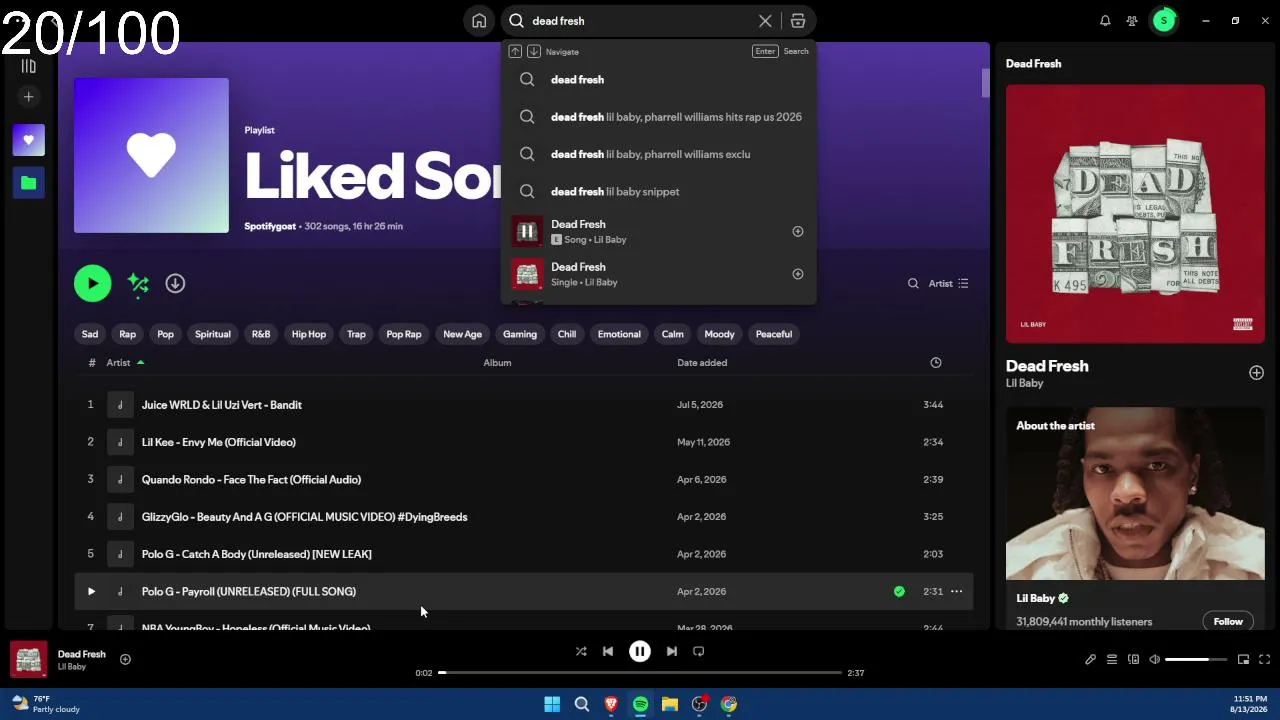Open Dead Fresh album cover in Now Playing panel

(1135, 214)
